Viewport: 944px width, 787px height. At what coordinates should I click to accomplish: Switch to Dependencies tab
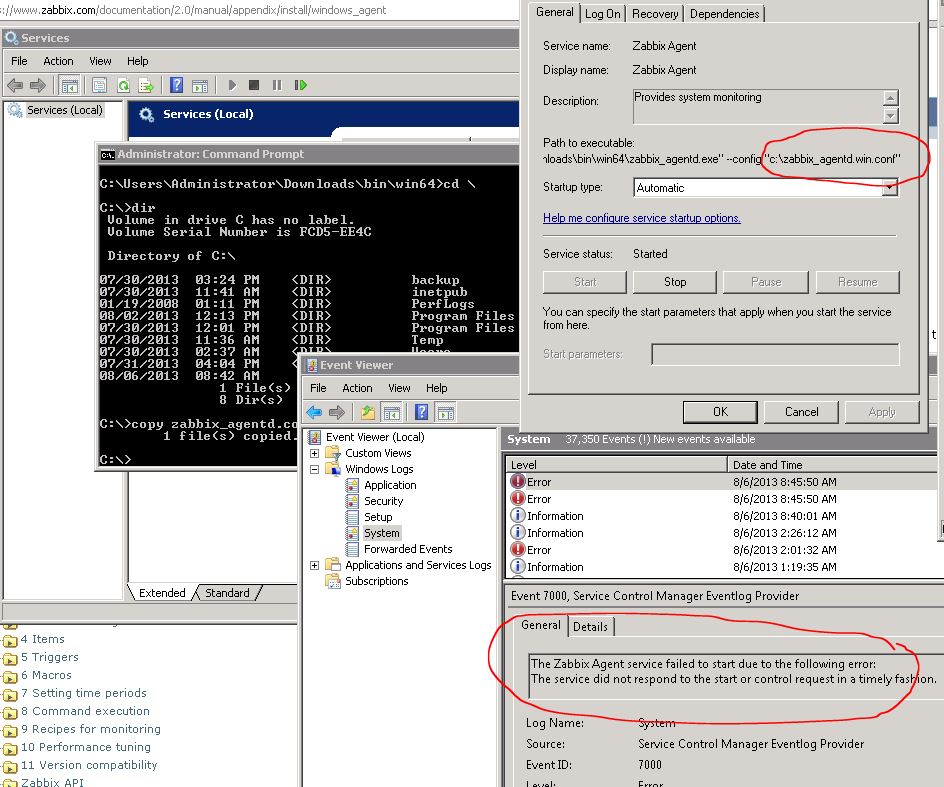coord(725,14)
